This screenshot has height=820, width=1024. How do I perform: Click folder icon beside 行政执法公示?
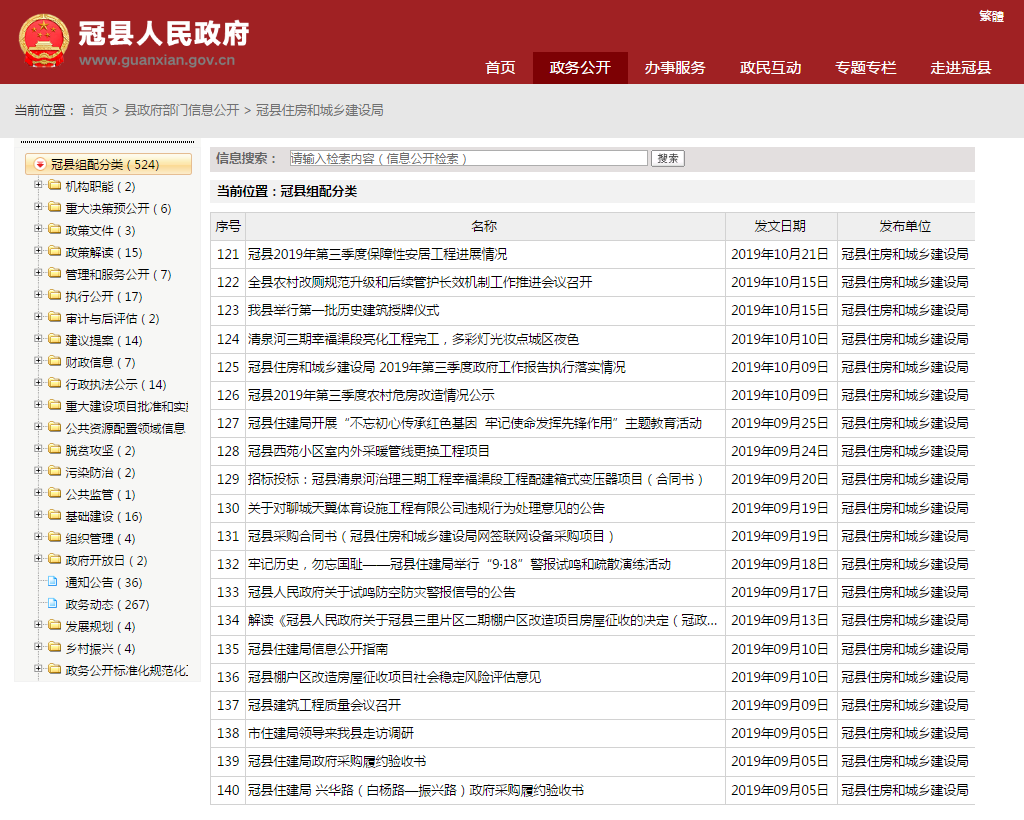pos(55,383)
